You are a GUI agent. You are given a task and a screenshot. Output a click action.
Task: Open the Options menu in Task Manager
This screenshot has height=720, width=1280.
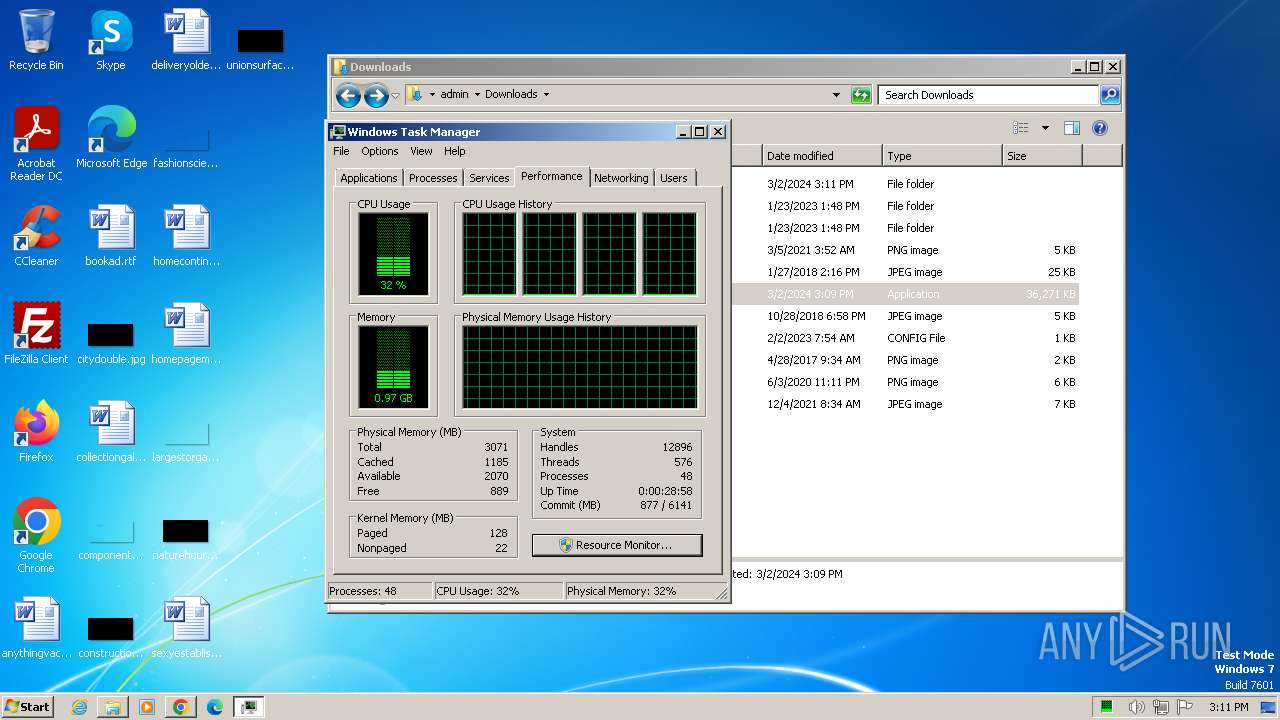[380, 151]
